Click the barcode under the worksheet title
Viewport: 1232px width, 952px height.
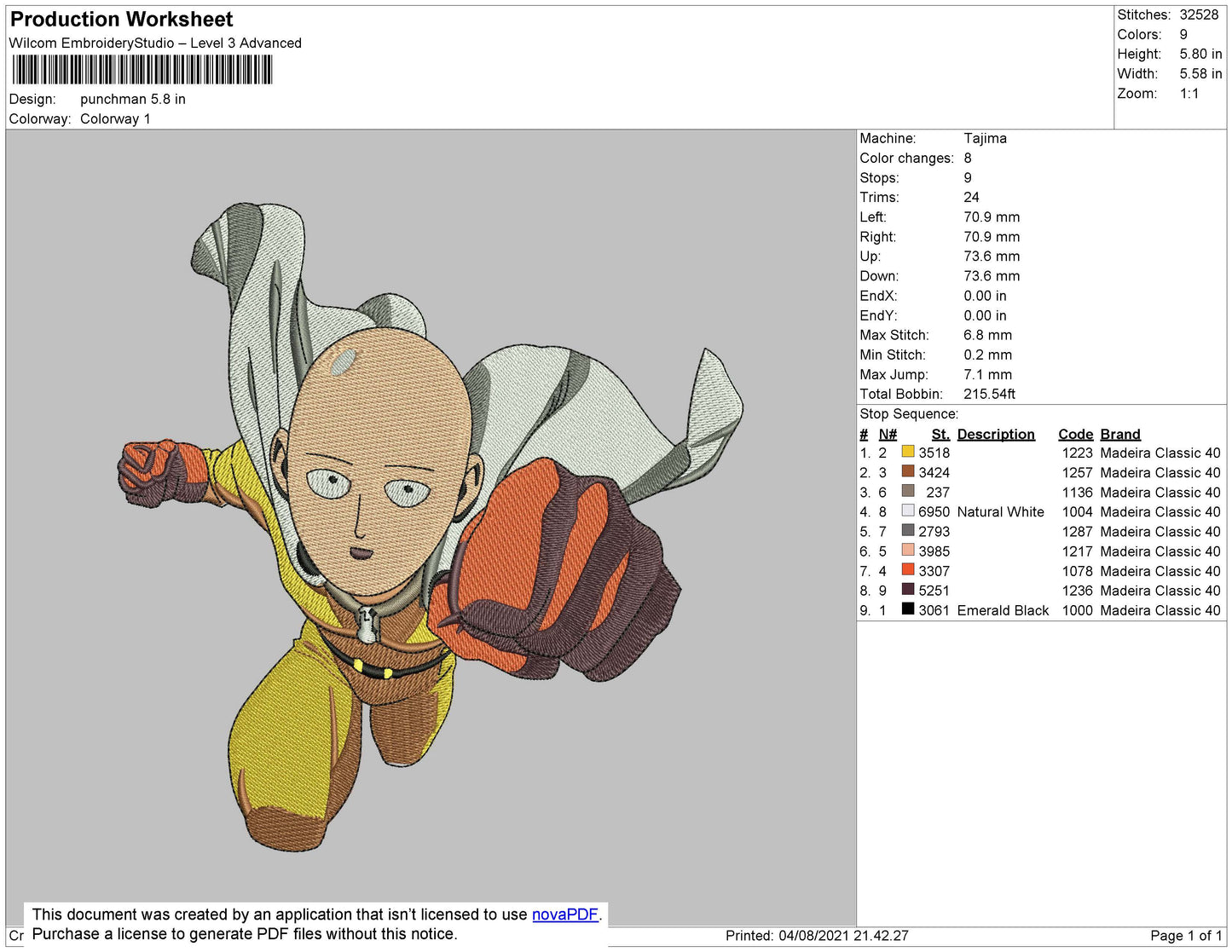point(142,70)
